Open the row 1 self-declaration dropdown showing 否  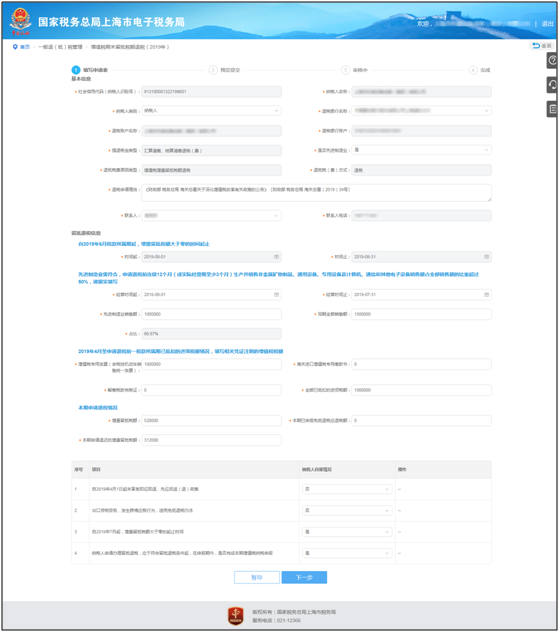coord(347,489)
